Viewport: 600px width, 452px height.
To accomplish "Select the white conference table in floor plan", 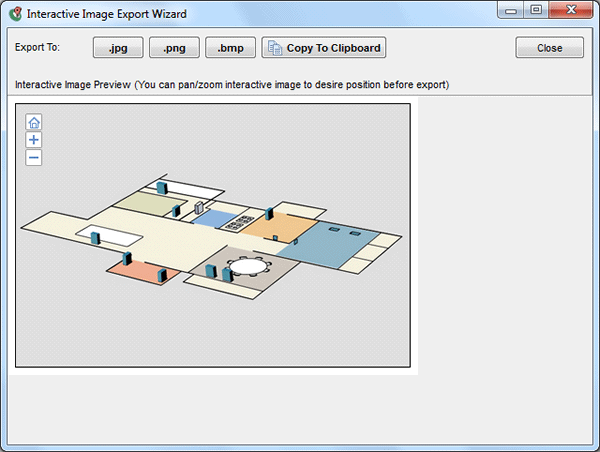I will tap(249, 266).
